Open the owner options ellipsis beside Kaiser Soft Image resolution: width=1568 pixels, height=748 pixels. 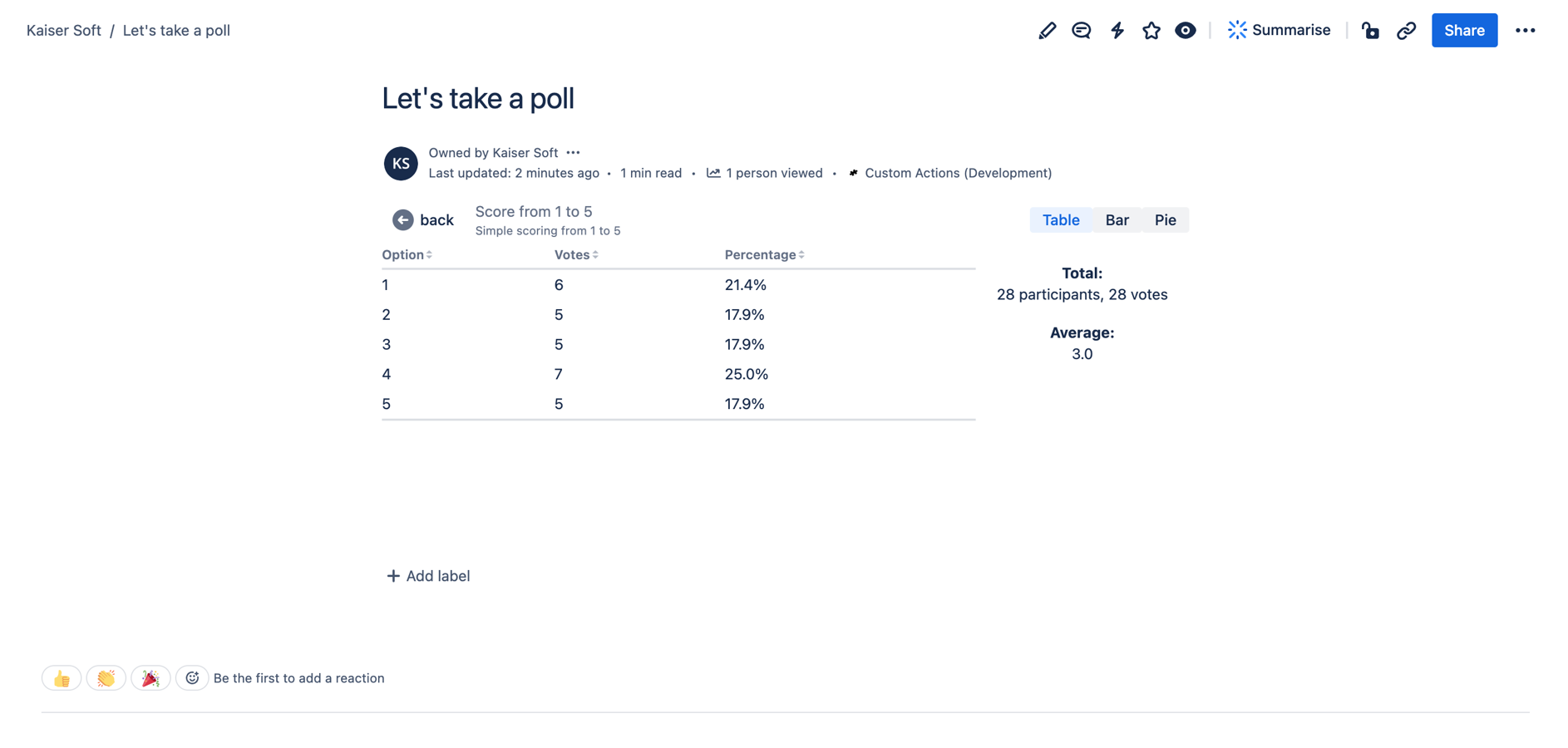(573, 153)
